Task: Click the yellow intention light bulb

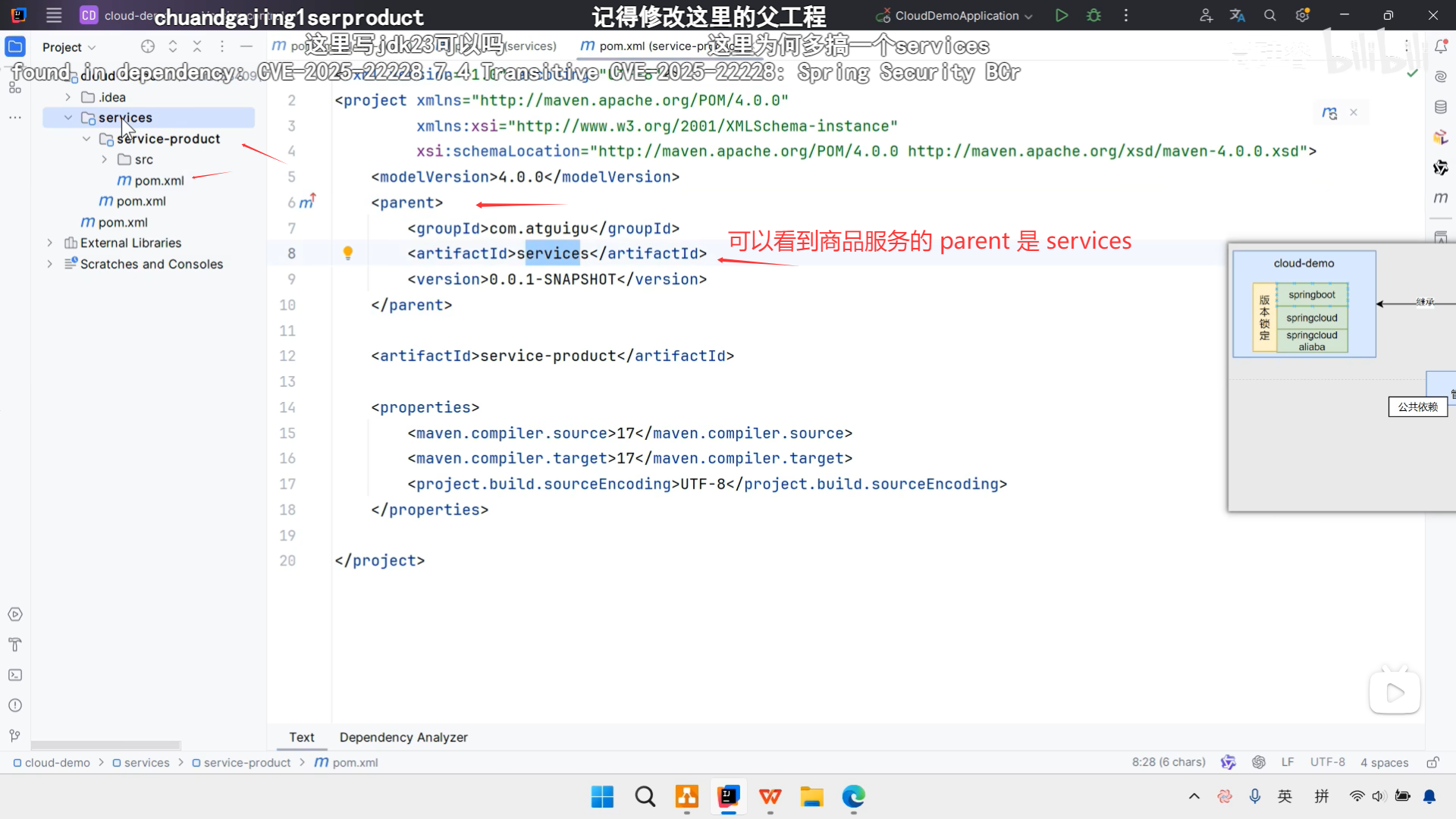Action: [348, 253]
